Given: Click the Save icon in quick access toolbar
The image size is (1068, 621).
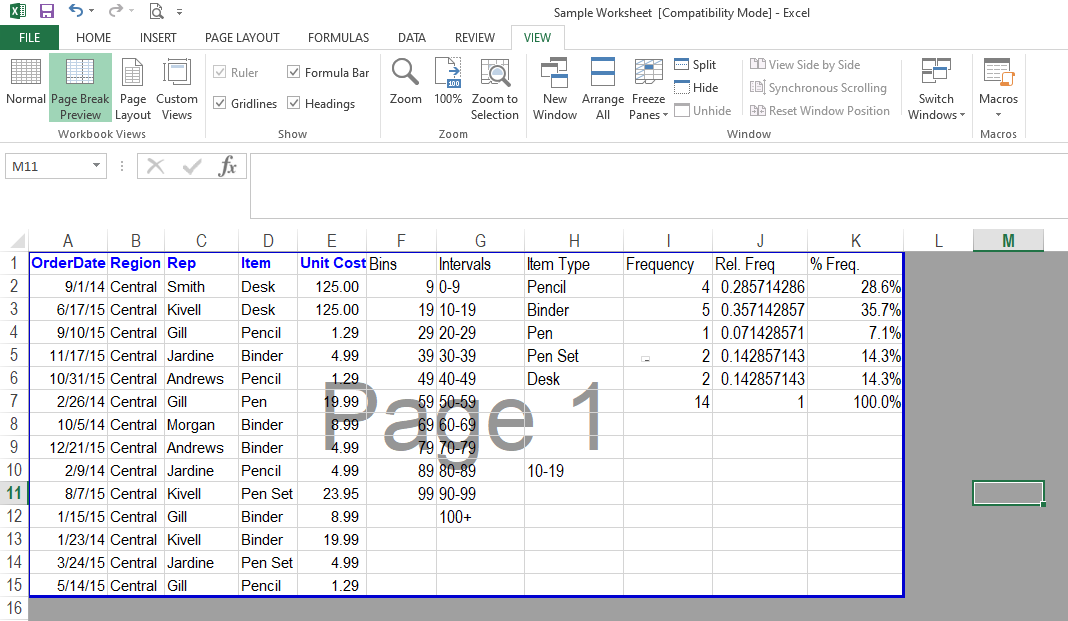Looking at the screenshot, I should pos(46,12).
